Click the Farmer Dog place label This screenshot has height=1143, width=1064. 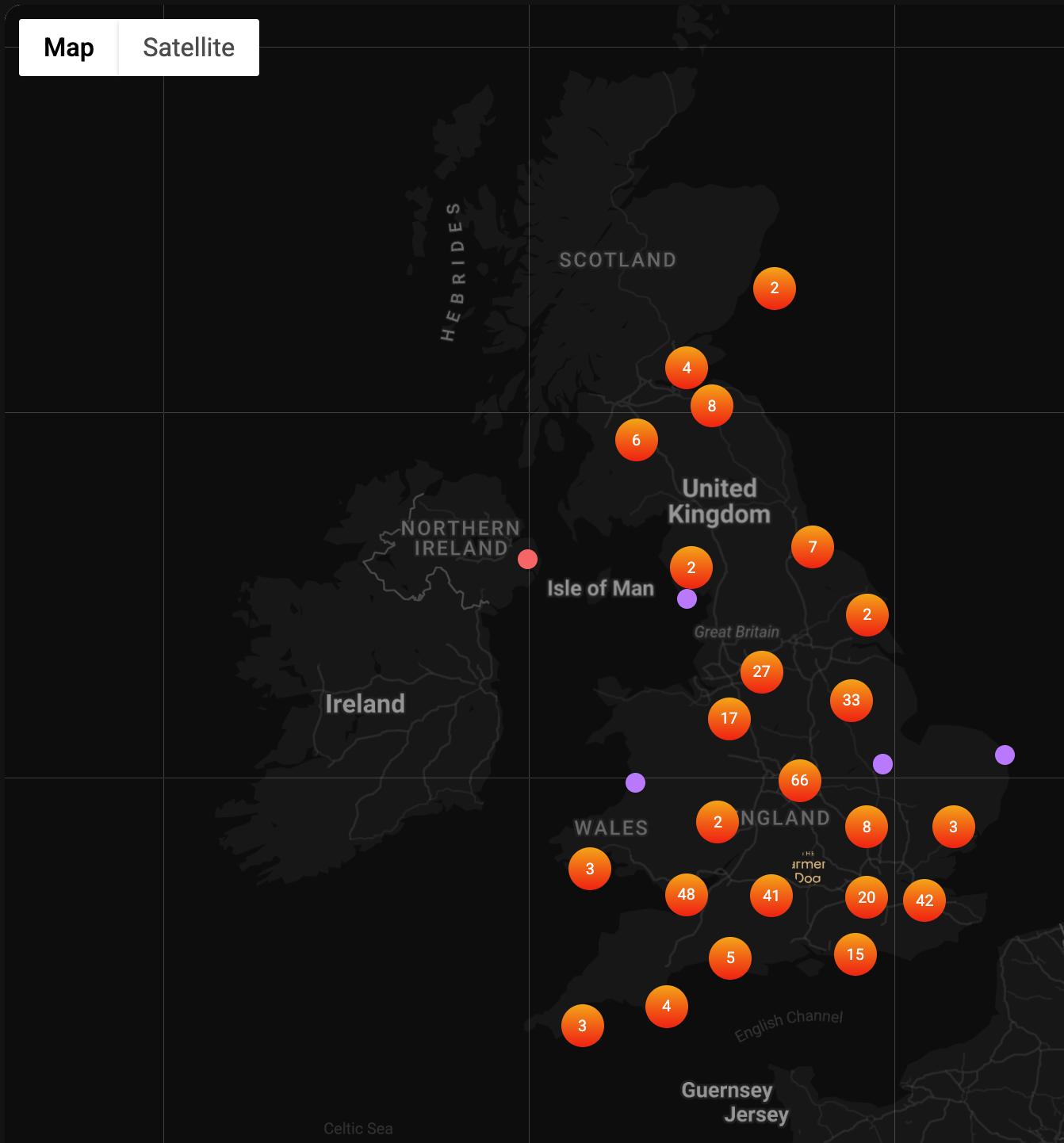tap(808, 869)
